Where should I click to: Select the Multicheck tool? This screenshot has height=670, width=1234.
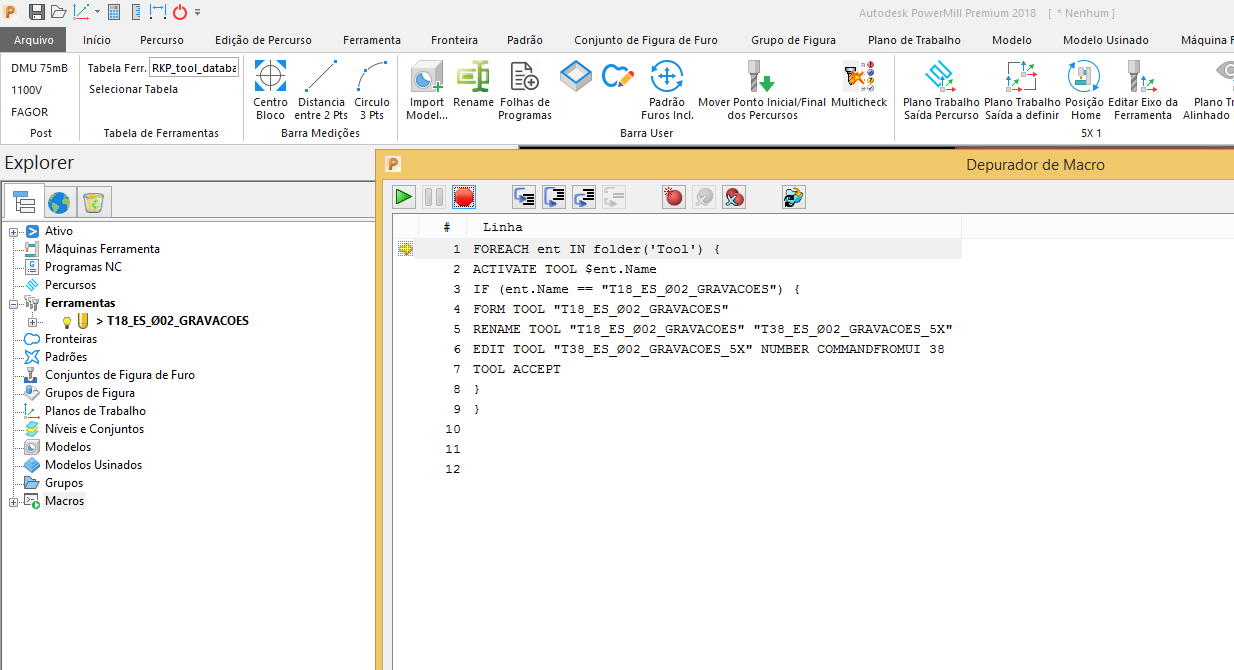click(x=858, y=88)
